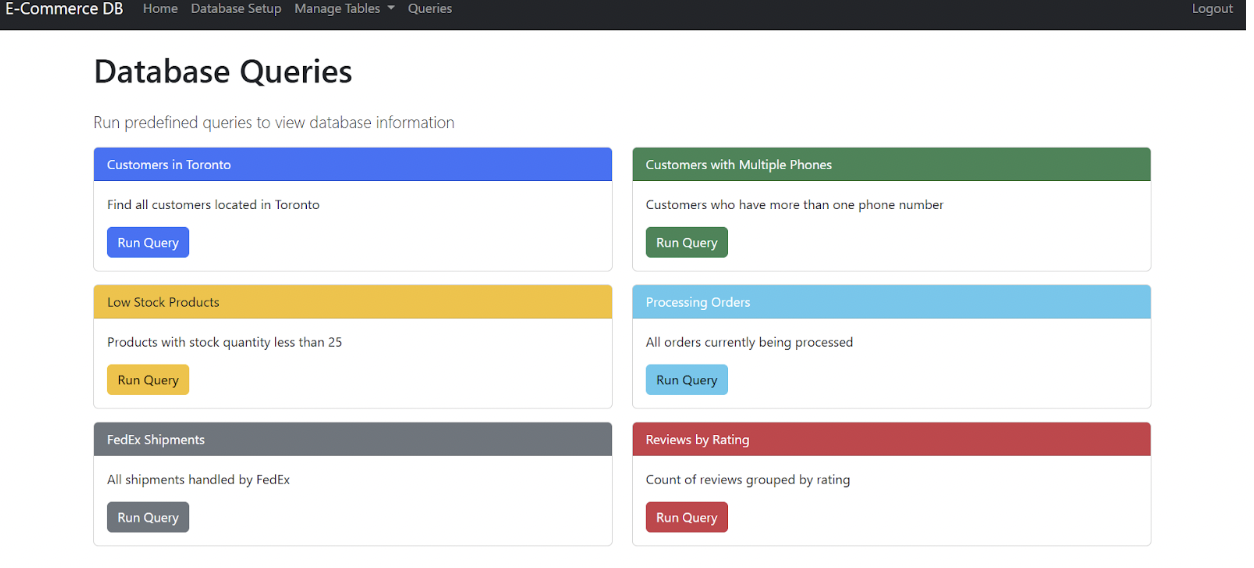Run the Processing Orders query
Image resolution: width=1254 pixels, height=568 pixels.
click(686, 380)
